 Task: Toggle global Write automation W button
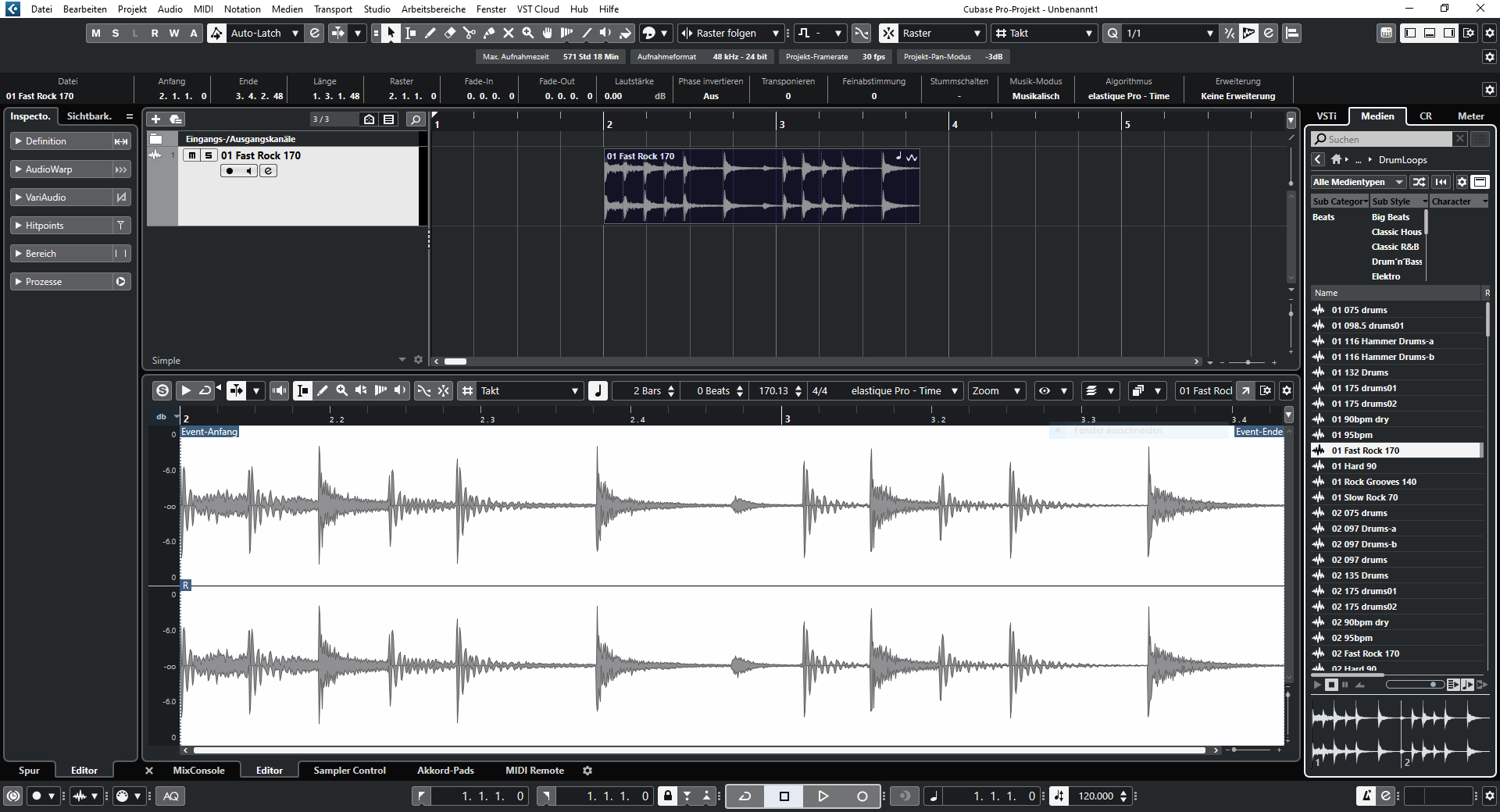click(x=174, y=33)
